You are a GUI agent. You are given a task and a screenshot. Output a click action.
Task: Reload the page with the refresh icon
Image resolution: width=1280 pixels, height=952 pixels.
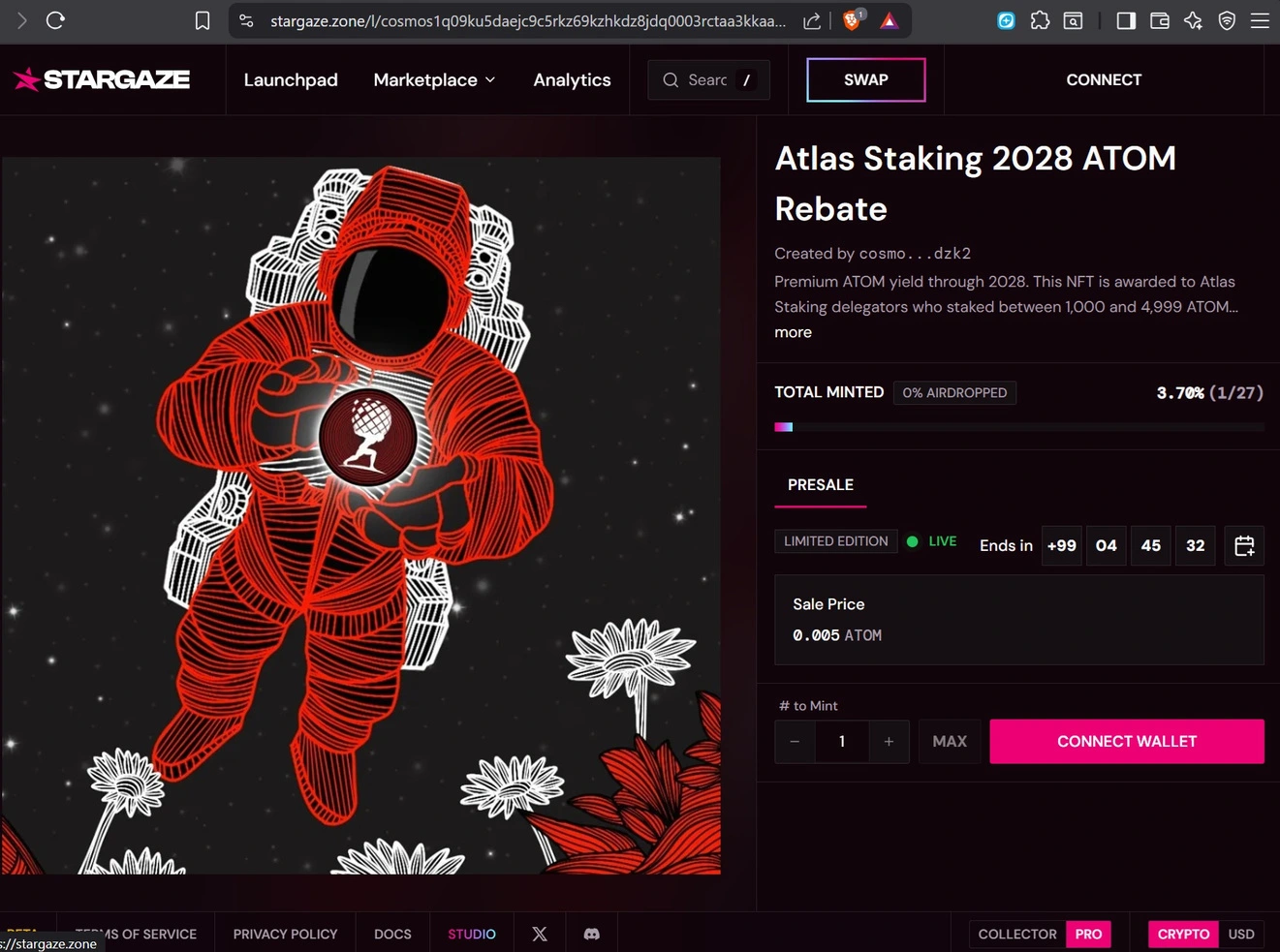coord(55,20)
